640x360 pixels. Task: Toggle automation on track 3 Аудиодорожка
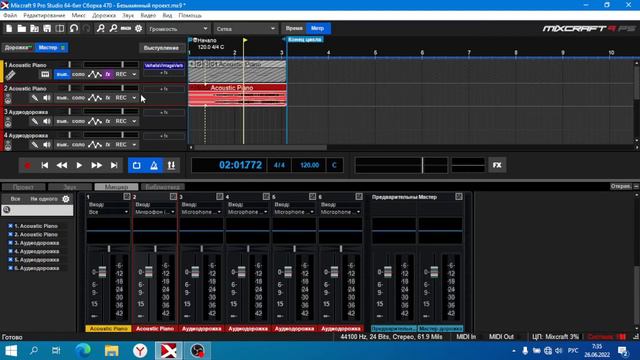95,121
